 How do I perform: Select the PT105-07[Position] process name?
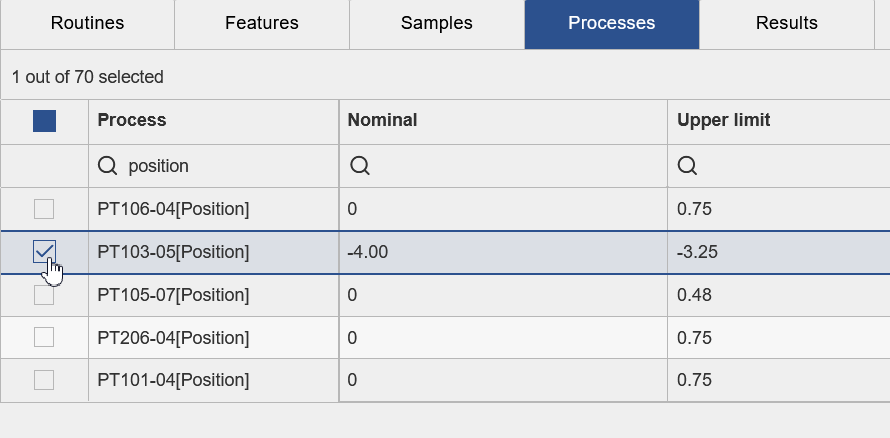click(173, 295)
